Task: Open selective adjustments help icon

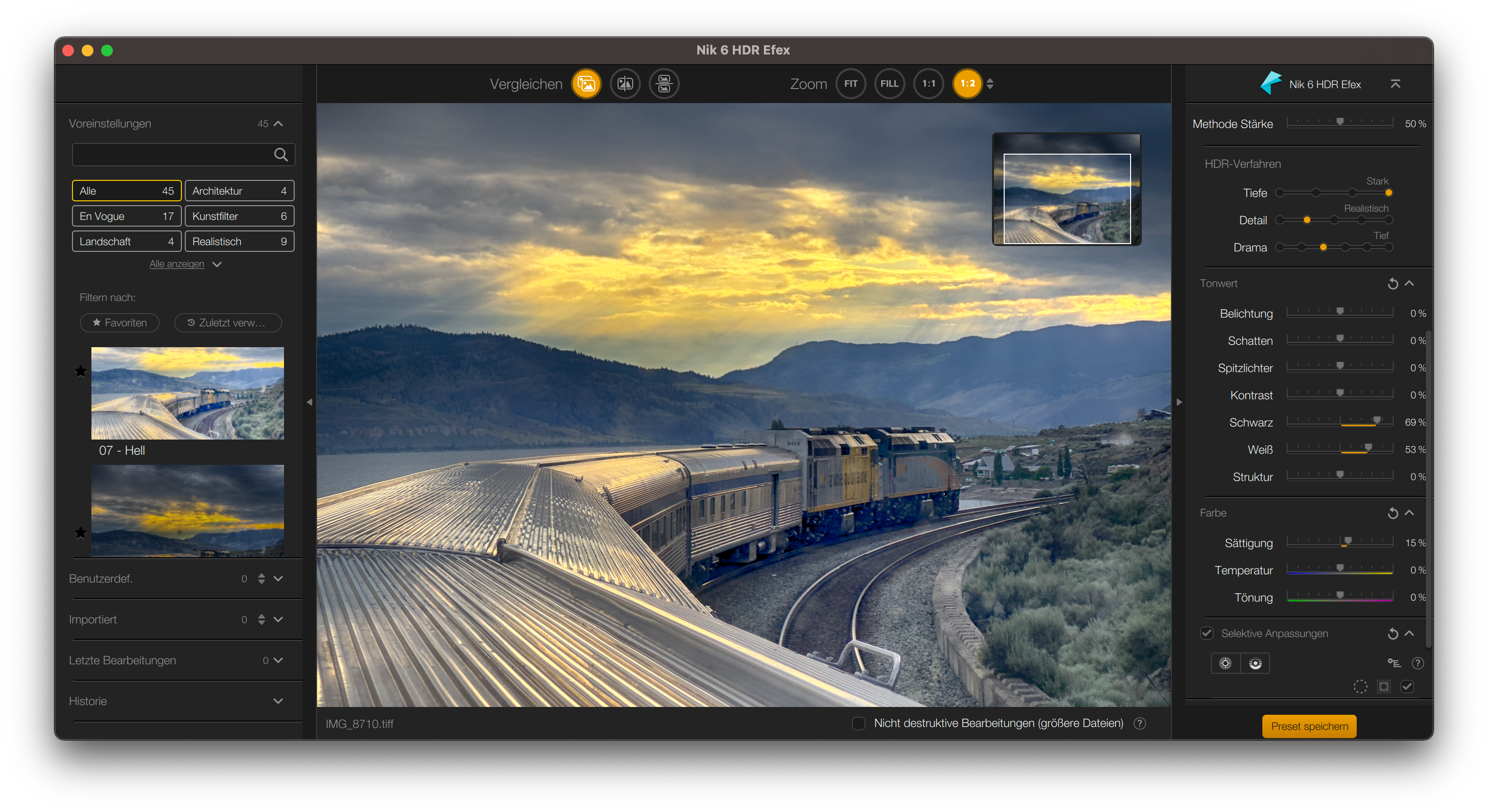Action: point(1417,663)
